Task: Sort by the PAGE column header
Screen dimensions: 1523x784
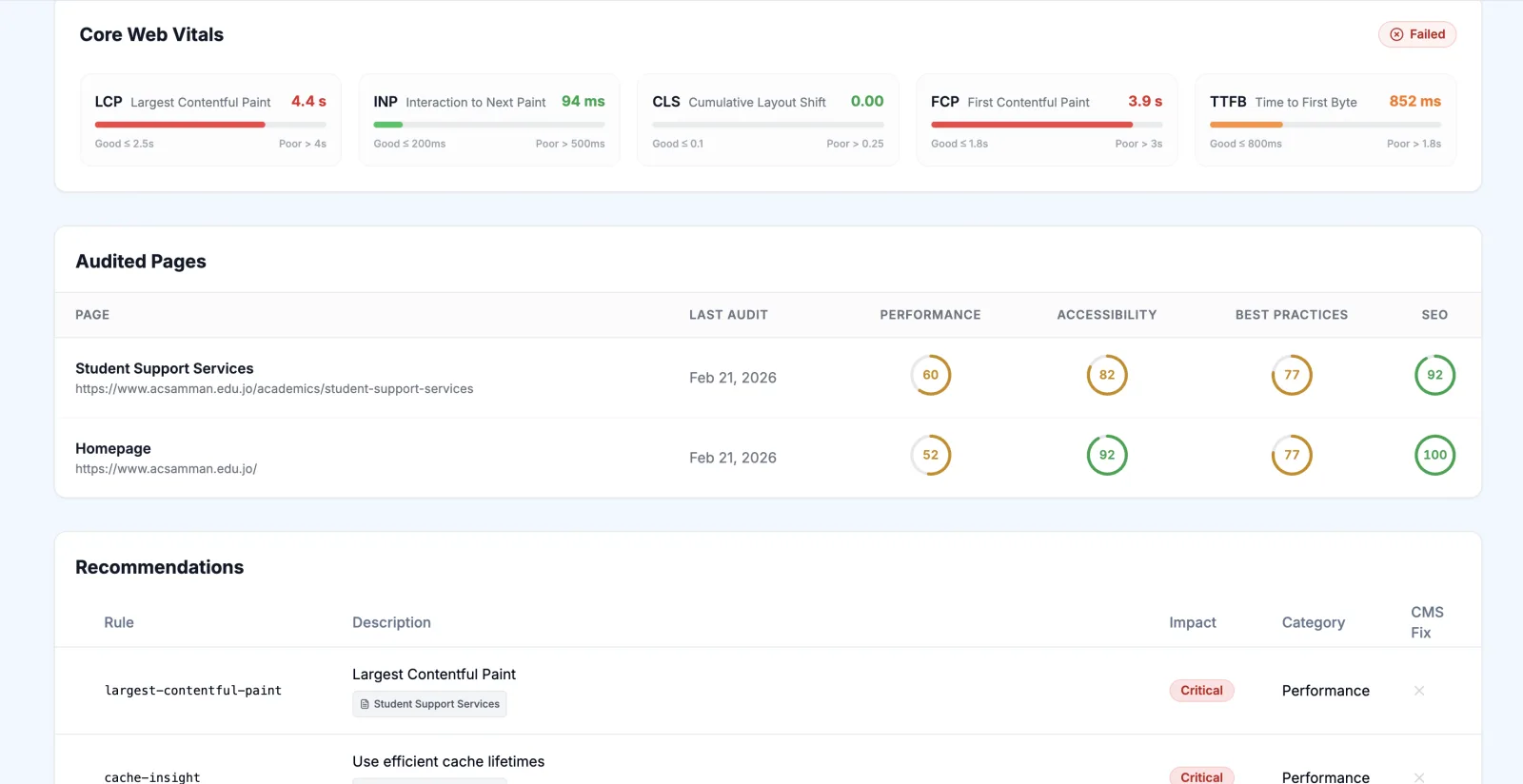Action: (92, 315)
